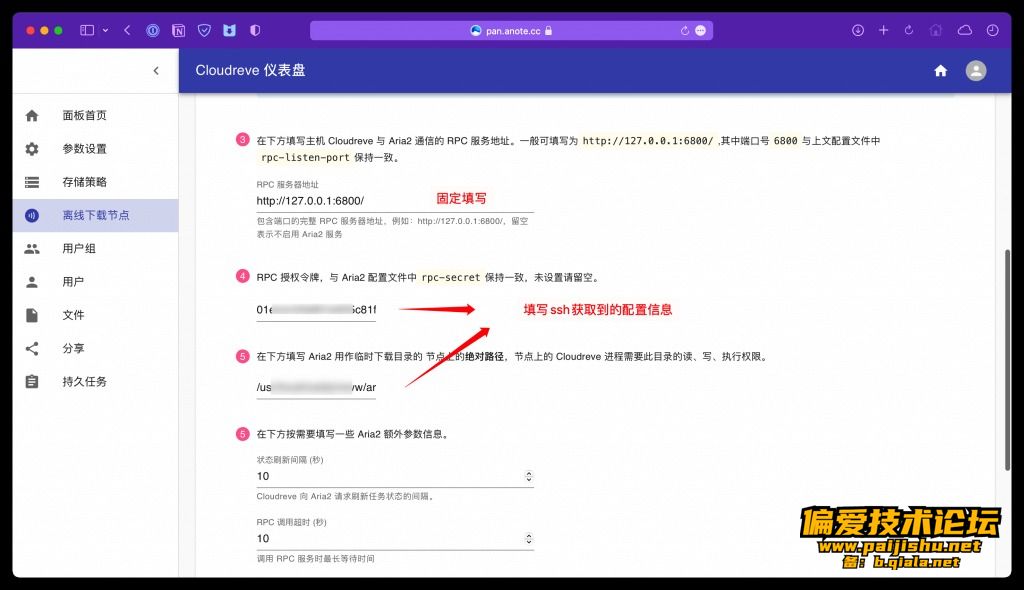
Task: Click the 状态刷新间隔 (秒) number field
Action: [394, 476]
